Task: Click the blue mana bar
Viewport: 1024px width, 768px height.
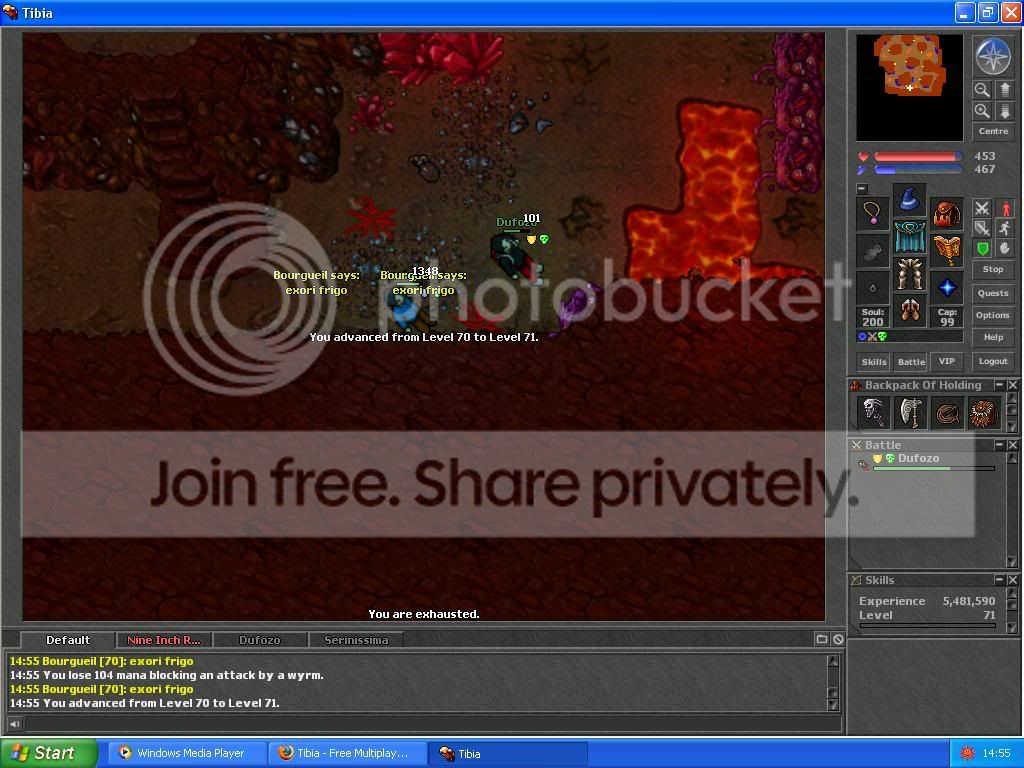Action: (x=918, y=170)
